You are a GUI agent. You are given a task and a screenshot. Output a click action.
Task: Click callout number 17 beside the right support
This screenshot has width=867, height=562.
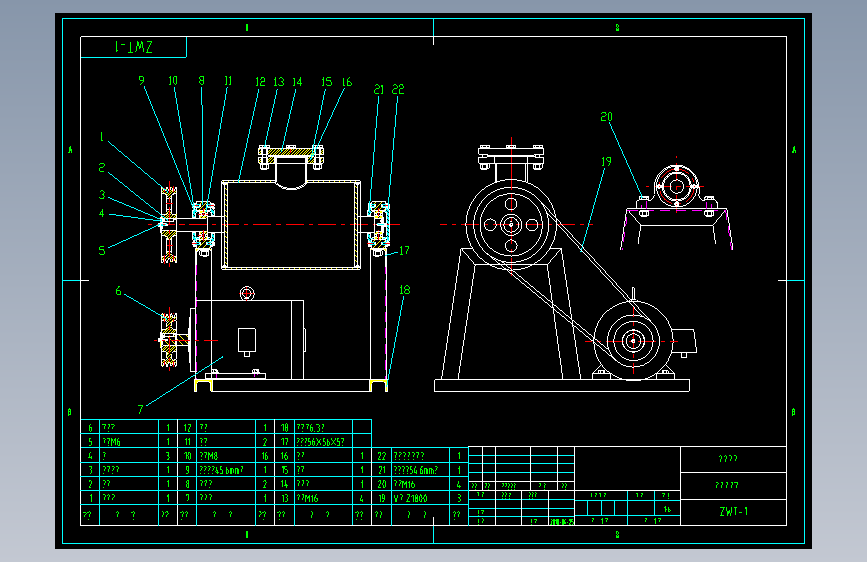point(404,251)
